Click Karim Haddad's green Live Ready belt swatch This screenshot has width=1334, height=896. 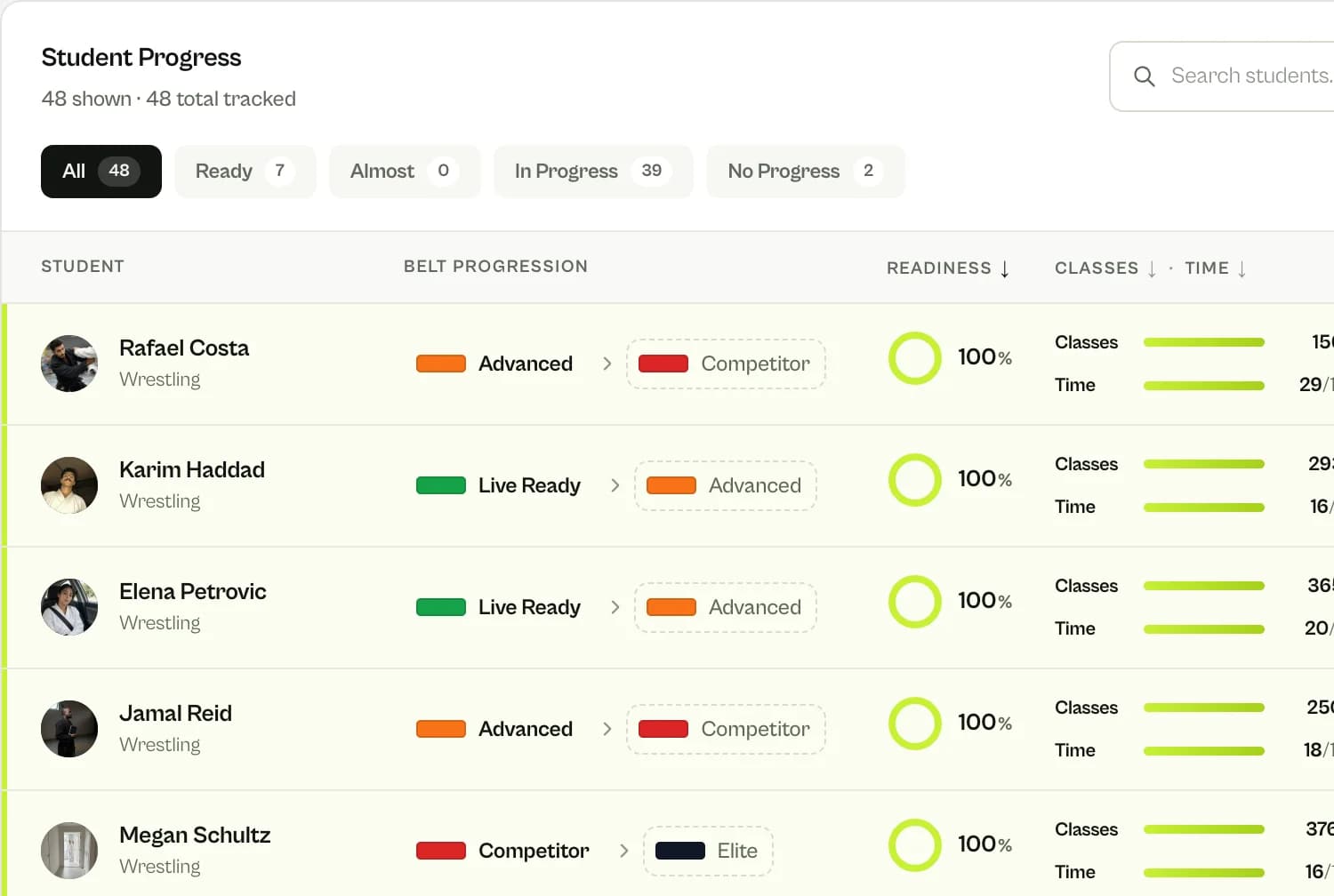[441, 485]
